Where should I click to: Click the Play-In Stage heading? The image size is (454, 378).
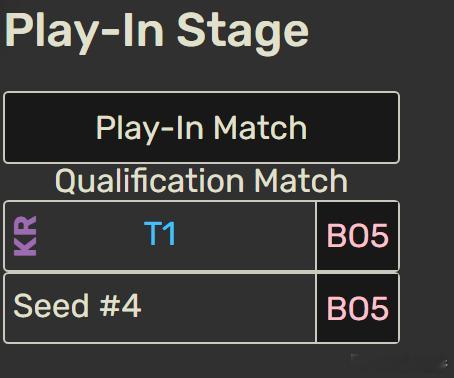coord(157,31)
